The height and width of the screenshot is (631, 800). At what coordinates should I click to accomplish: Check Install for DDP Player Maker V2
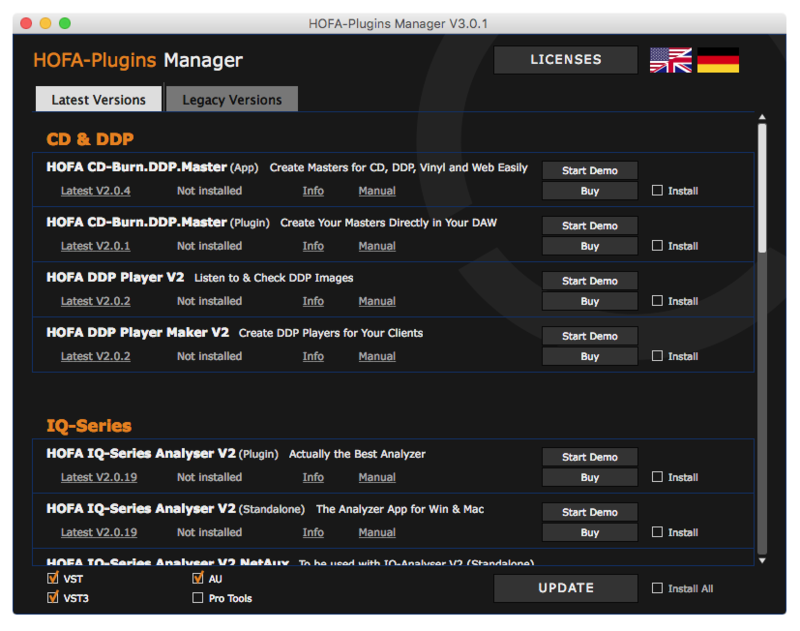coord(657,356)
